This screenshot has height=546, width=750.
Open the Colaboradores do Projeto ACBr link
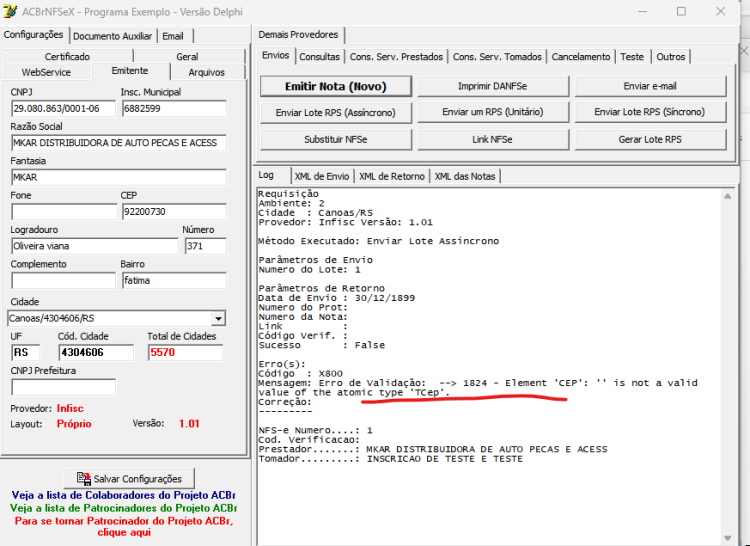tap(123, 495)
